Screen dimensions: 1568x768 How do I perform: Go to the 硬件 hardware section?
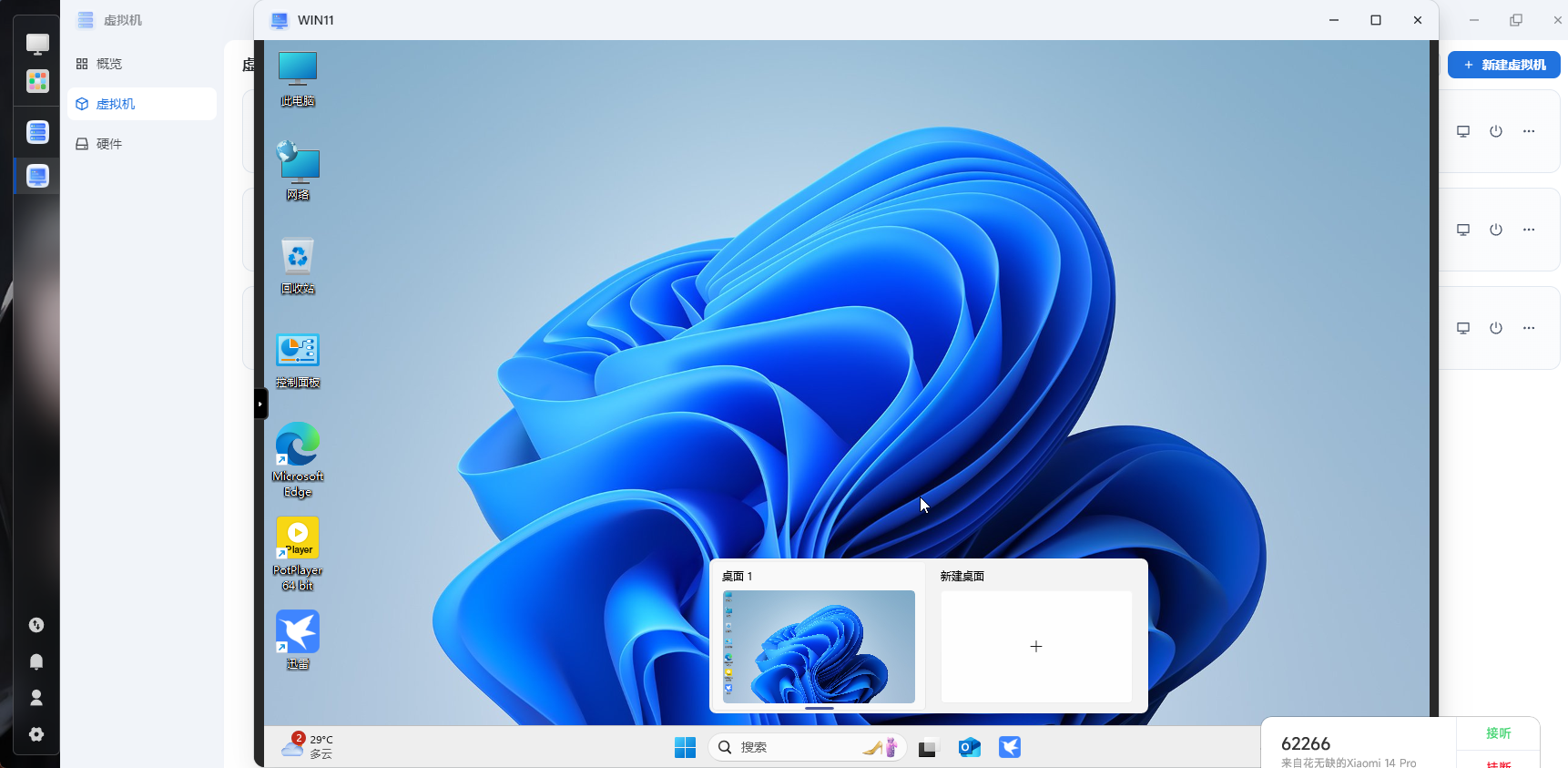tap(109, 144)
